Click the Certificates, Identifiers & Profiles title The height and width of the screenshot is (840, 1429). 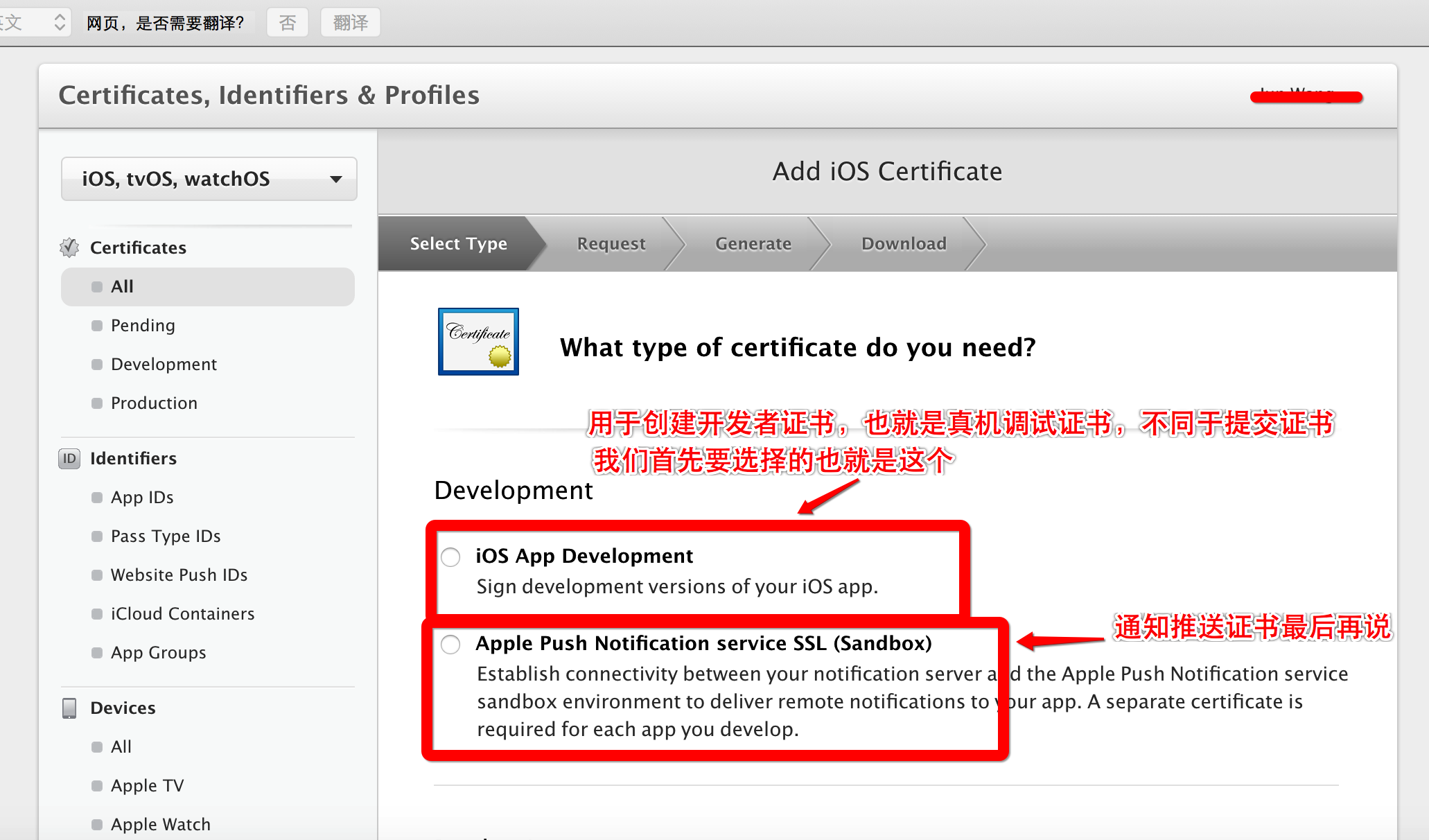click(269, 95)
